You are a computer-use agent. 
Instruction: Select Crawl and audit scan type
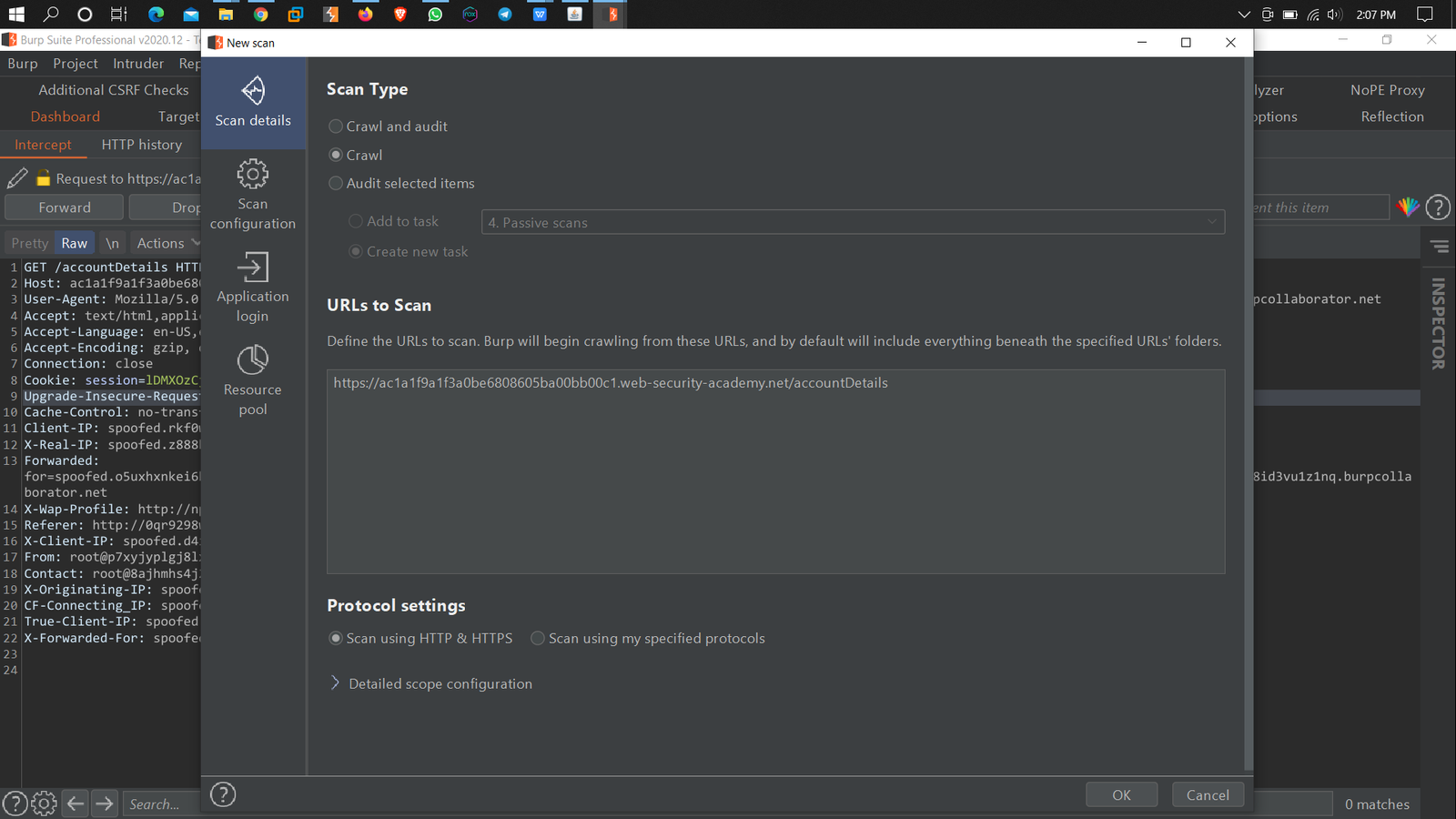coord(389,126)
